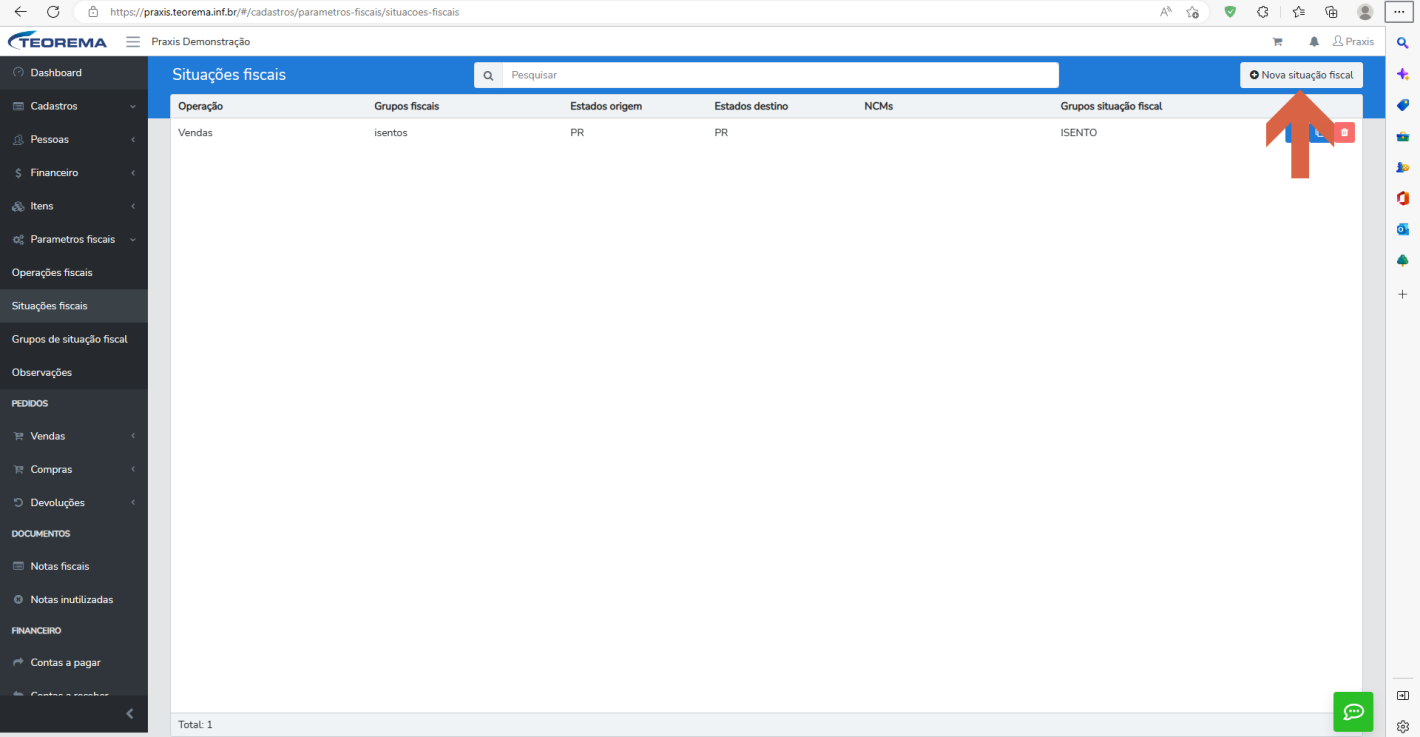Open the favorites list icon
This screenshot has width=1420, height=737.
(1298, 12)
